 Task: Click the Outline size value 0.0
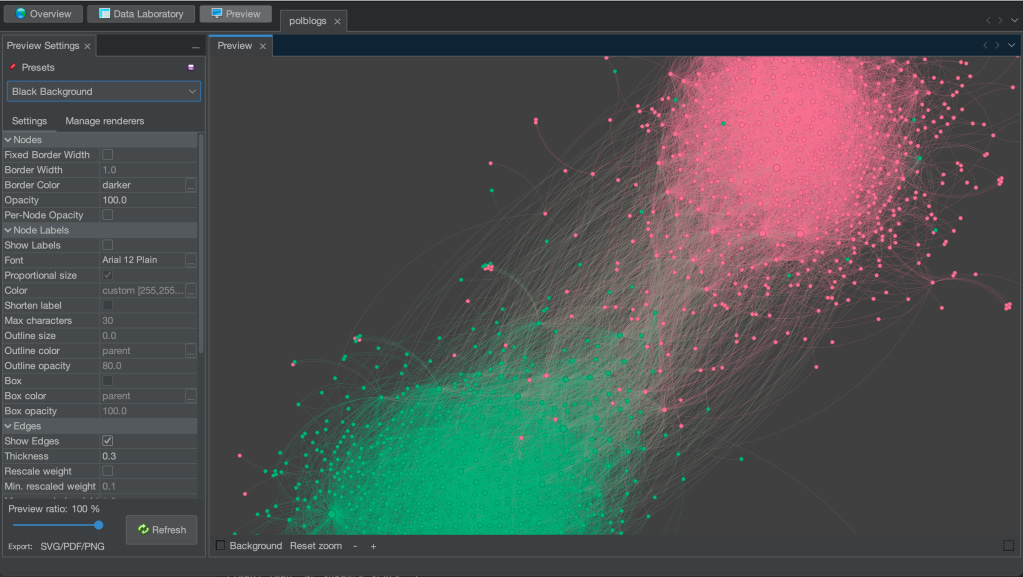(x=148, y=335)
